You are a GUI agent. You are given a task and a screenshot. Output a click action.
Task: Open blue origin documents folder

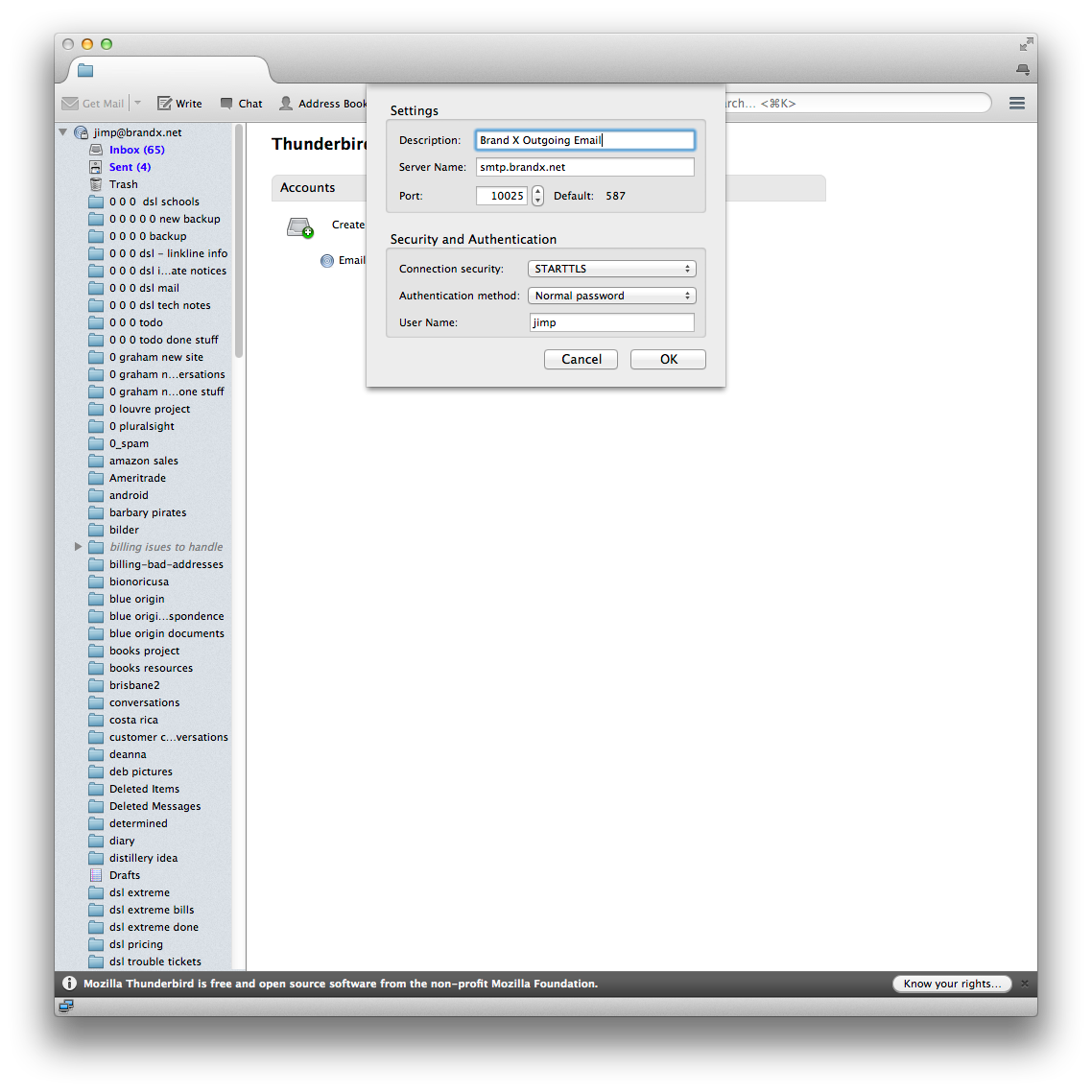166,633
